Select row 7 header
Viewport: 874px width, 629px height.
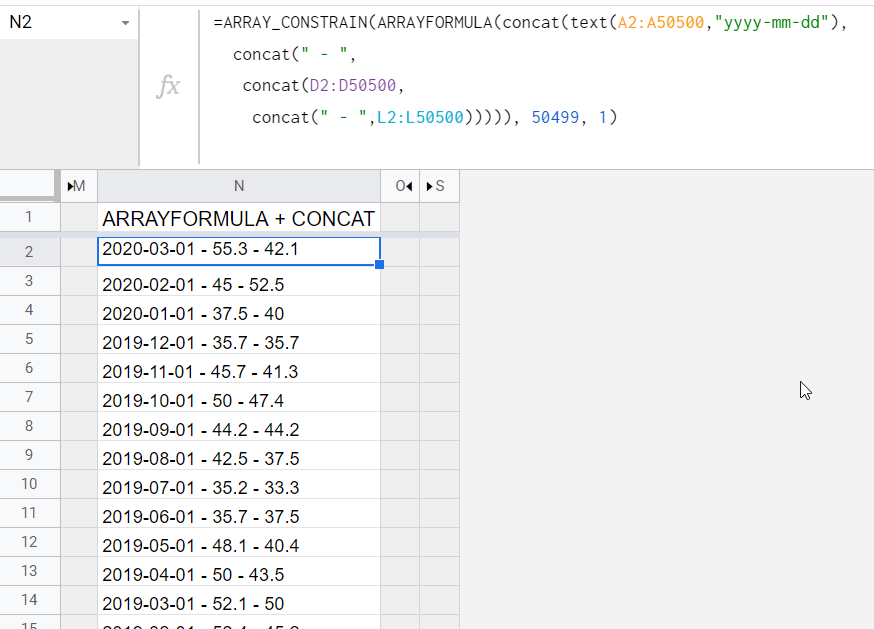pyautogui.click(x=29, y=397)
